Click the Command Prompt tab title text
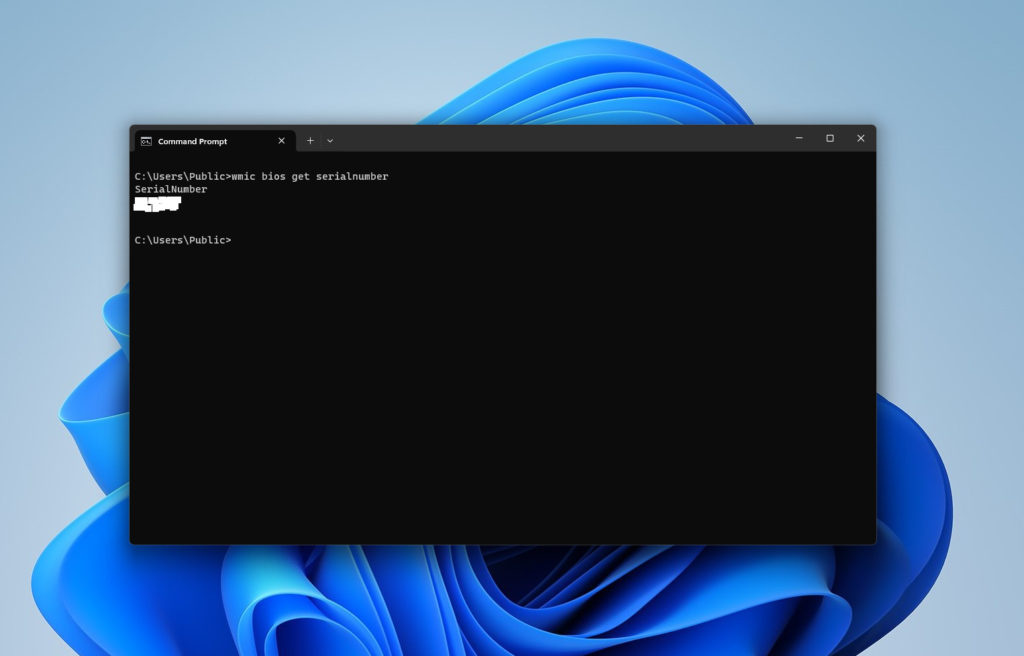This screenshot has height=656, width=1024. point(192,141)
